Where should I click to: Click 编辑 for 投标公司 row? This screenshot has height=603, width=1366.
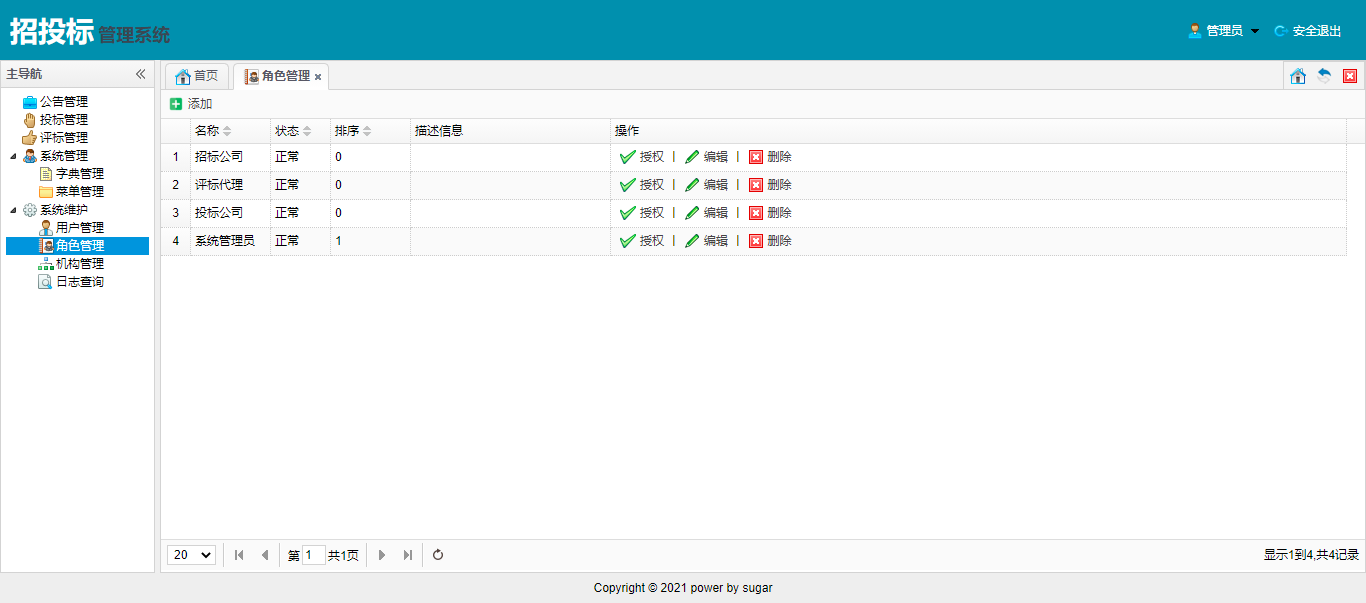(706, 213)
